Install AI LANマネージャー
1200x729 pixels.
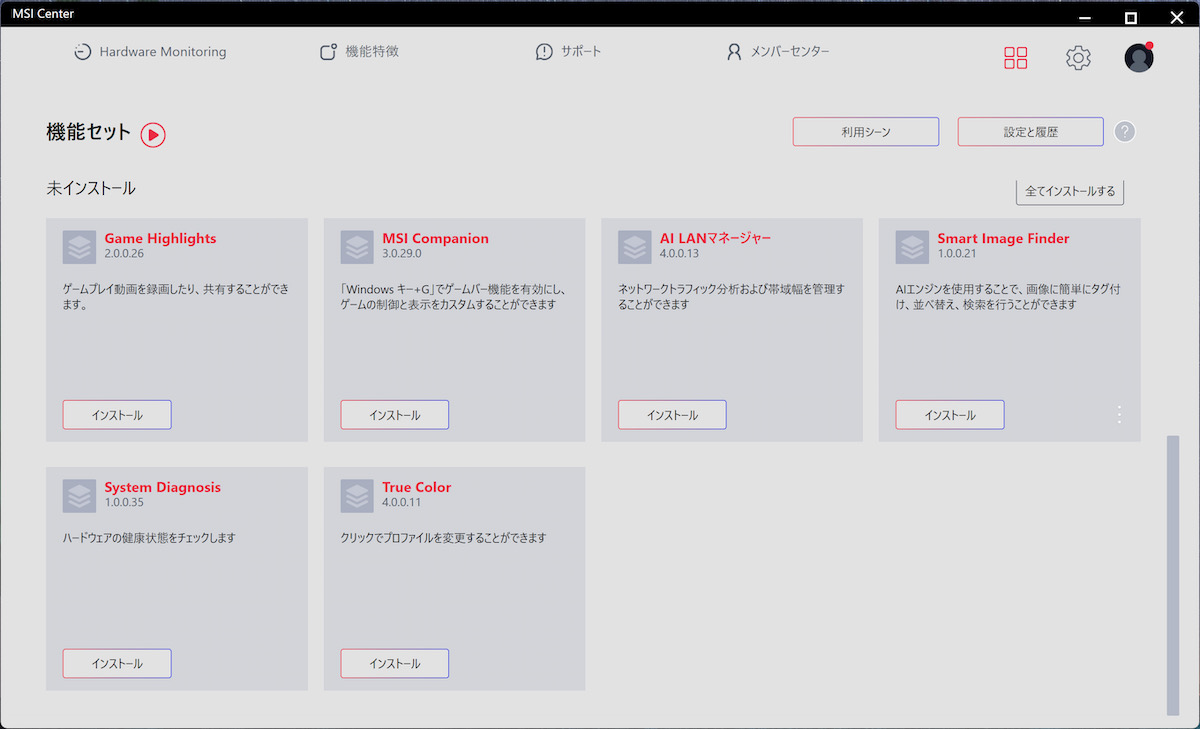[x=672, y=415]
